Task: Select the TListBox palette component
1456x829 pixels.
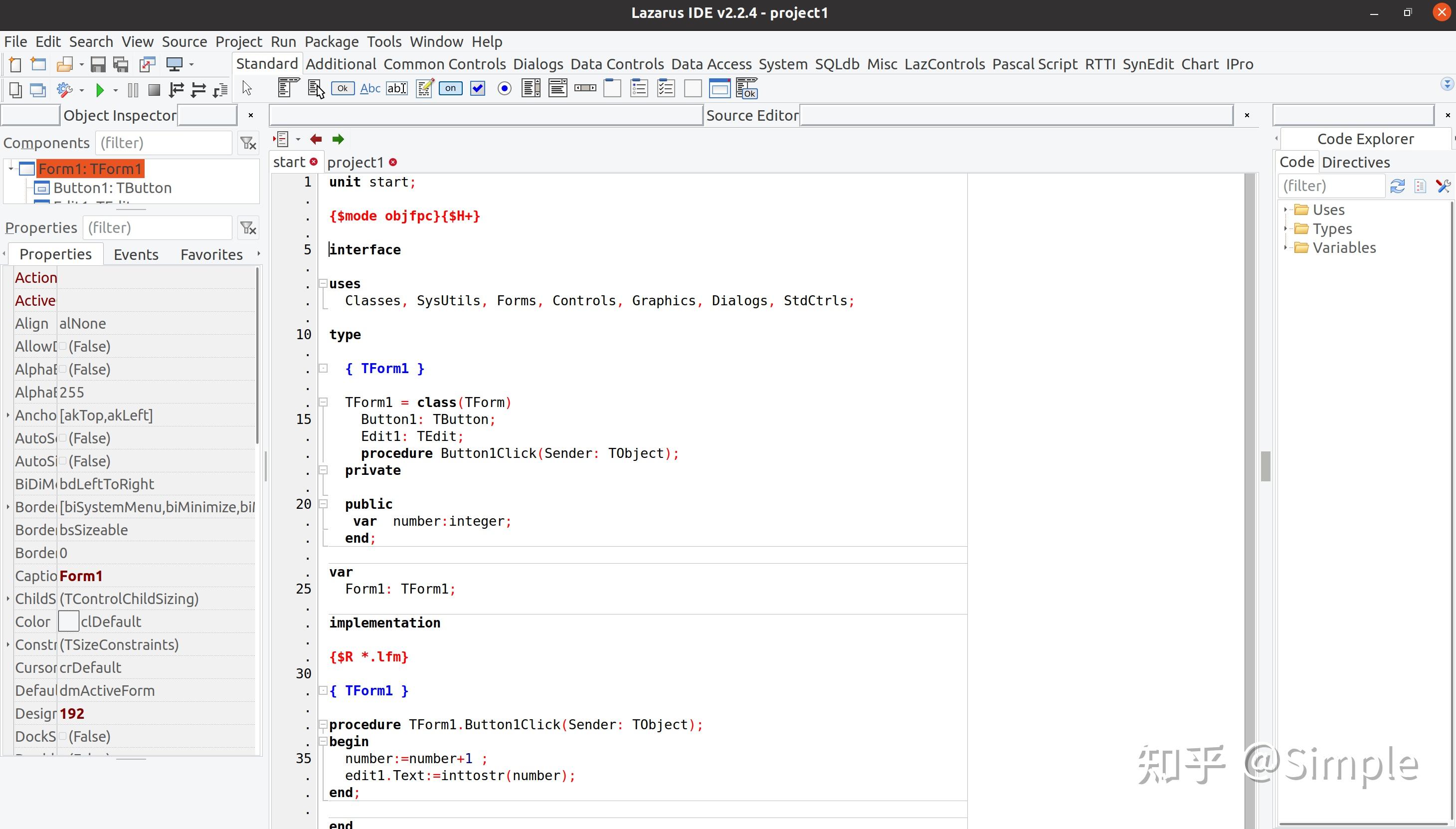Action: coord(531,88)
